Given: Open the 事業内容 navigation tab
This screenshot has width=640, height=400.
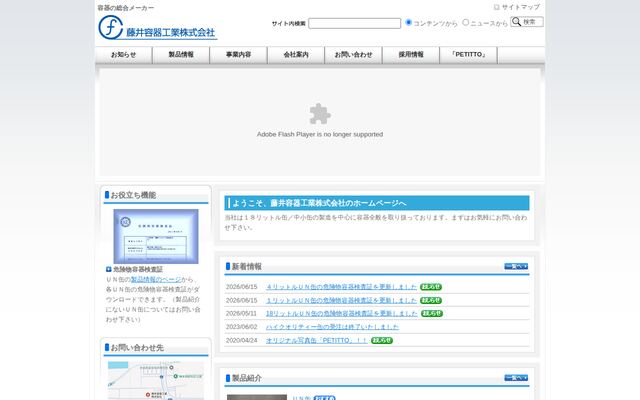Looking at the screenshot, I should click(238, 55).
